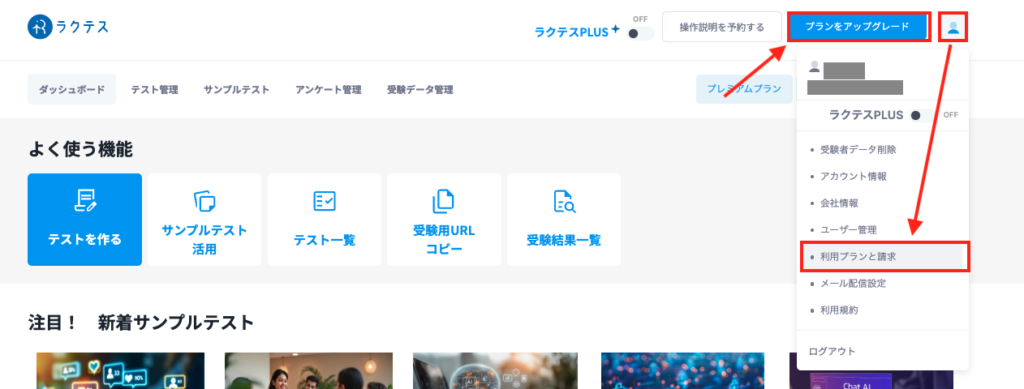Viewport: 1024px width, 389px height.
Task: Open sample test thumbnail showing smiling people
Action: tap(308, 371)
